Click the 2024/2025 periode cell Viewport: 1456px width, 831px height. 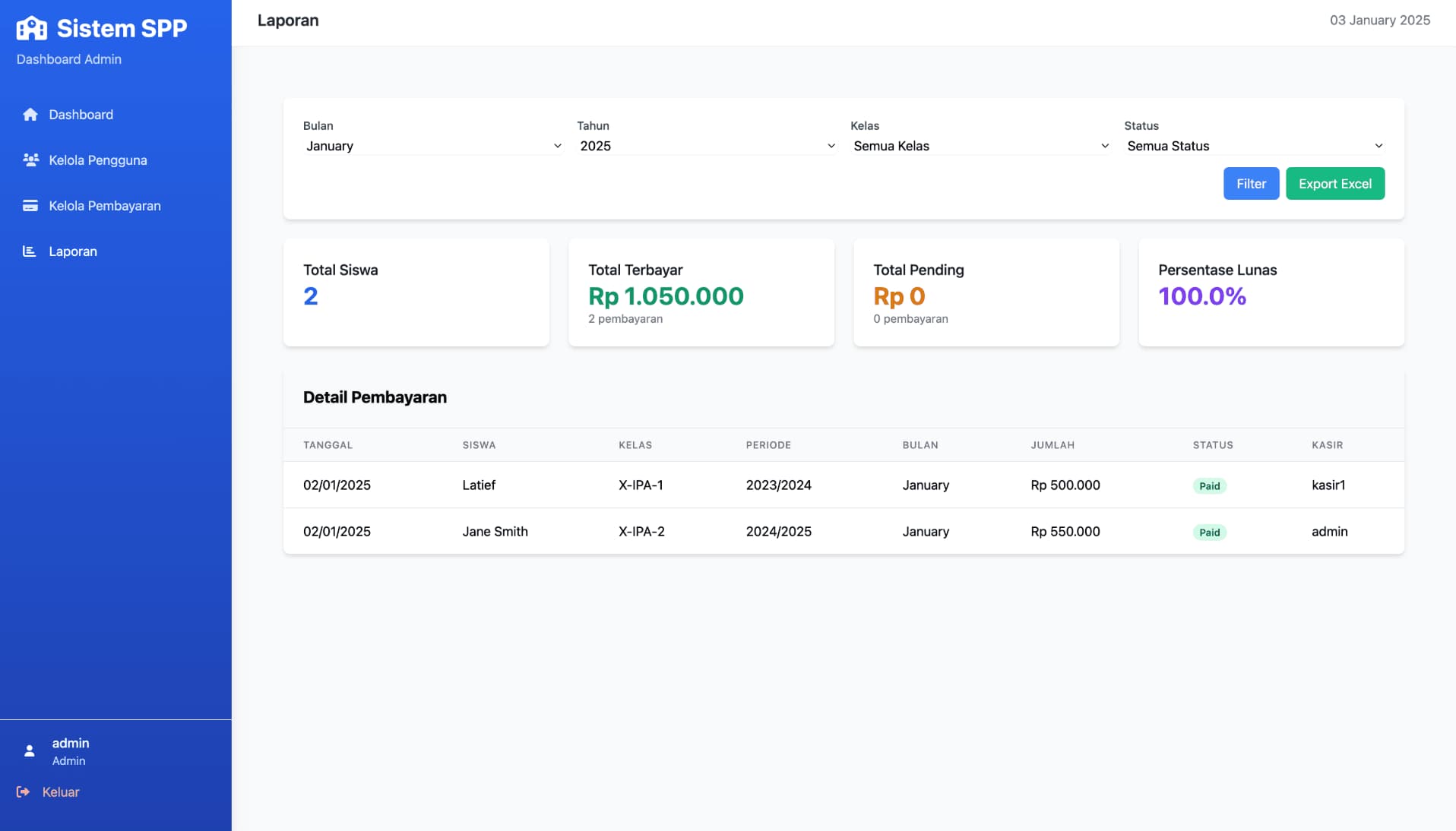[x=778, y=532]
